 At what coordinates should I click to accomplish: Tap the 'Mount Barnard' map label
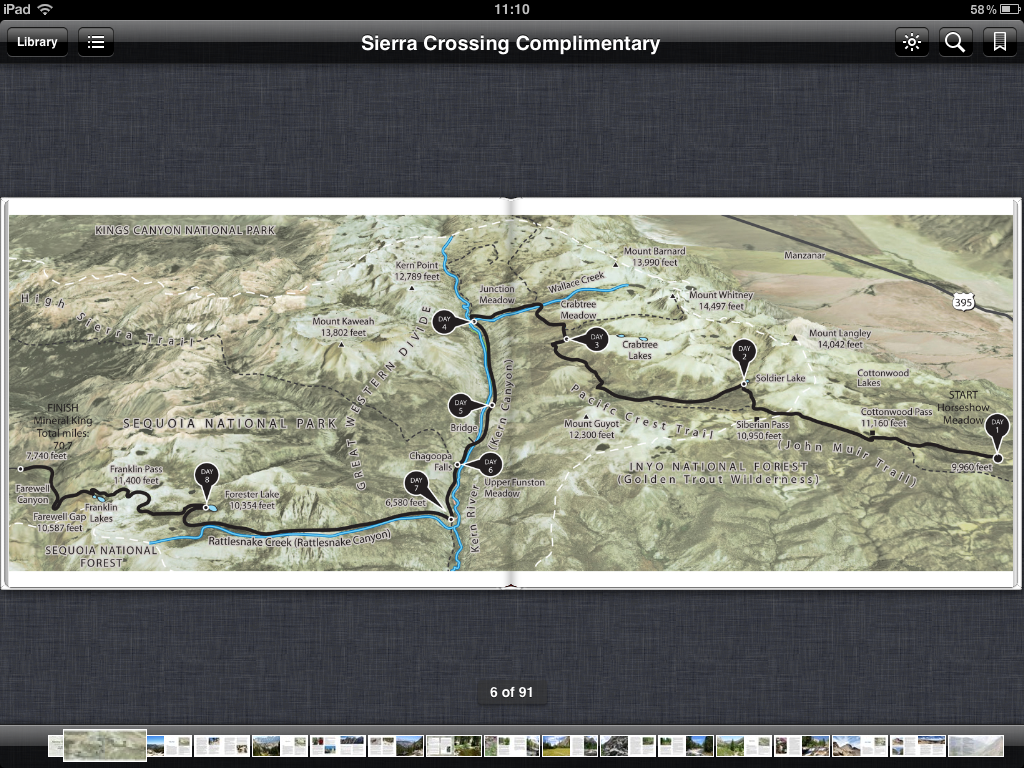654,251
